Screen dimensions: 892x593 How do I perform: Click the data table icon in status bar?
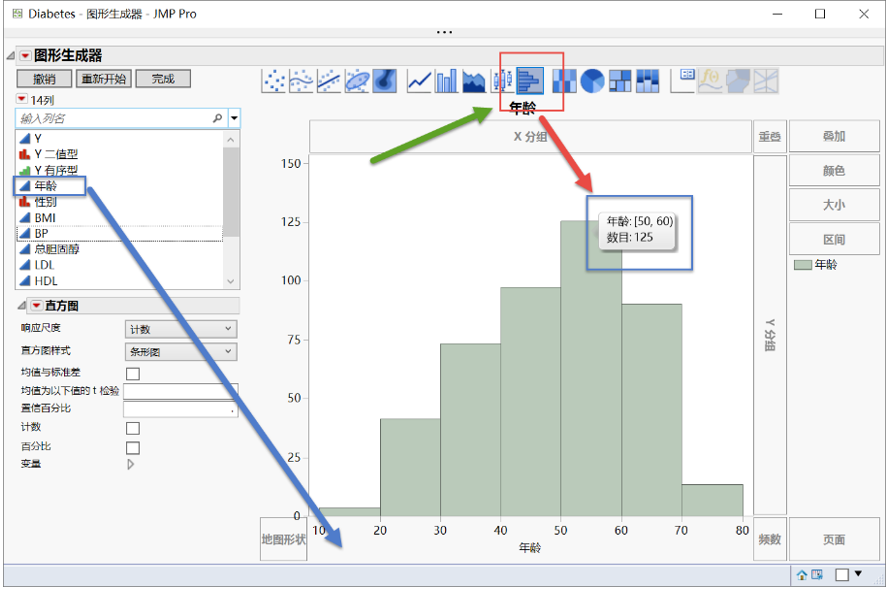[x=817, y=575]
